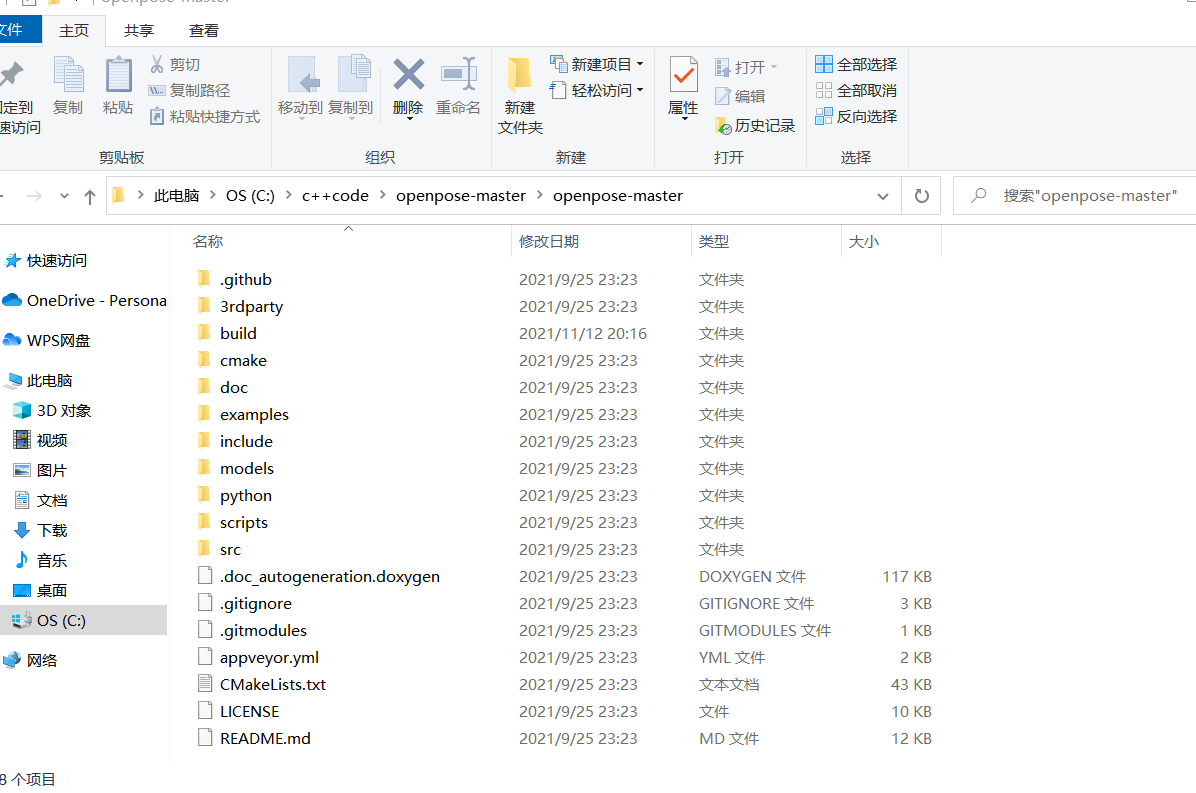Switch to the 查看 (View) tab

click(x=203, y=30)
